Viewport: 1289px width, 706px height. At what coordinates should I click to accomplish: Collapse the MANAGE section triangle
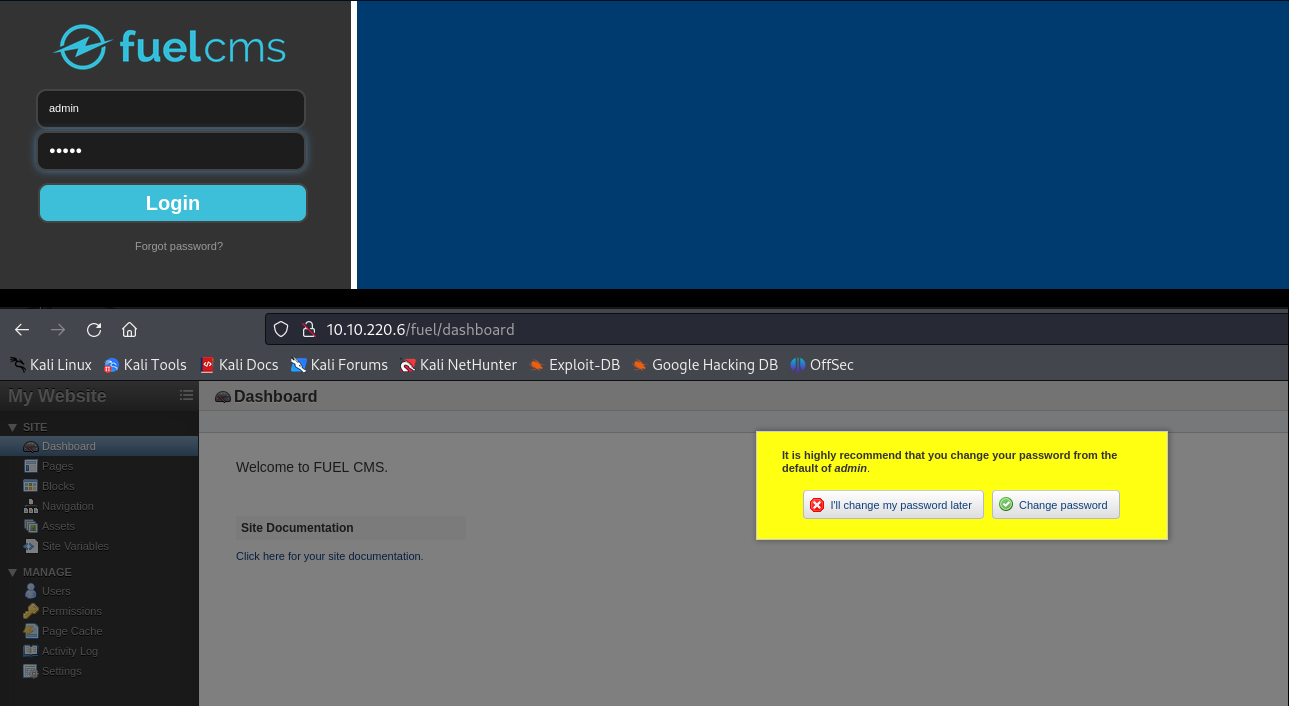click(12, 572)
